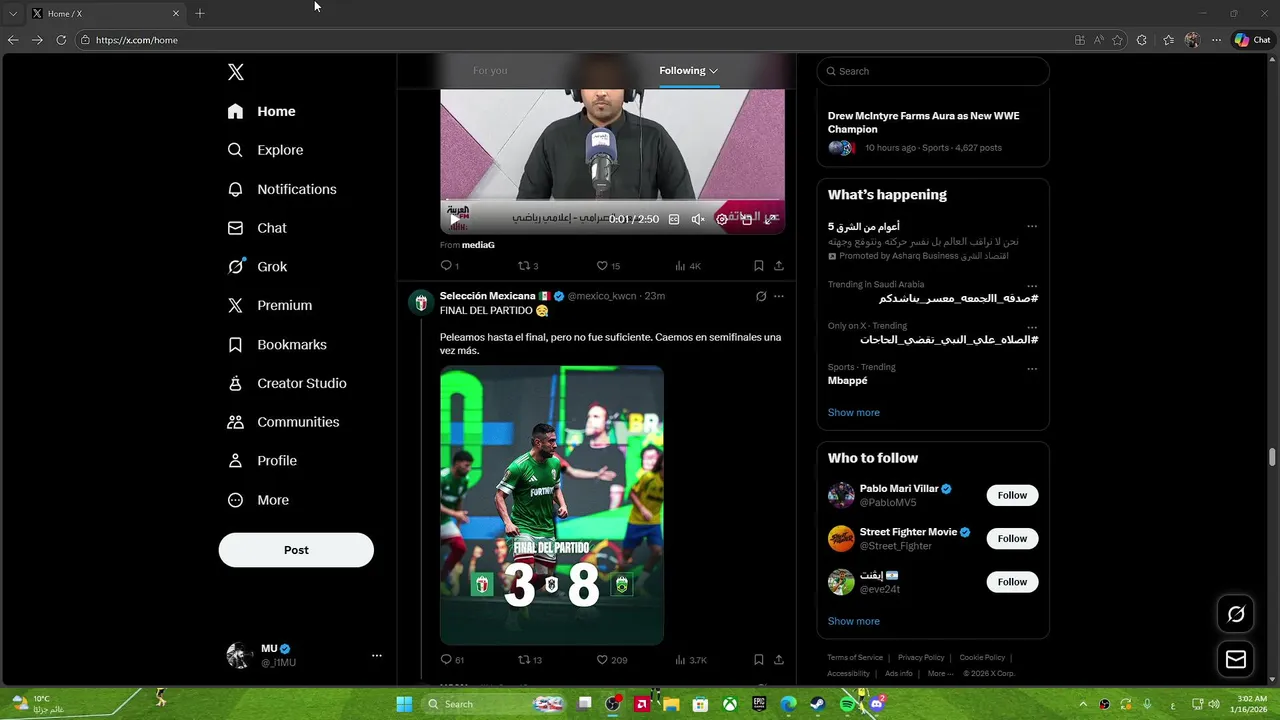The image size is (1280, 720).
Task: Open options for Trending in Saudi Arabia item
Action: click(x=1032, y=286)
